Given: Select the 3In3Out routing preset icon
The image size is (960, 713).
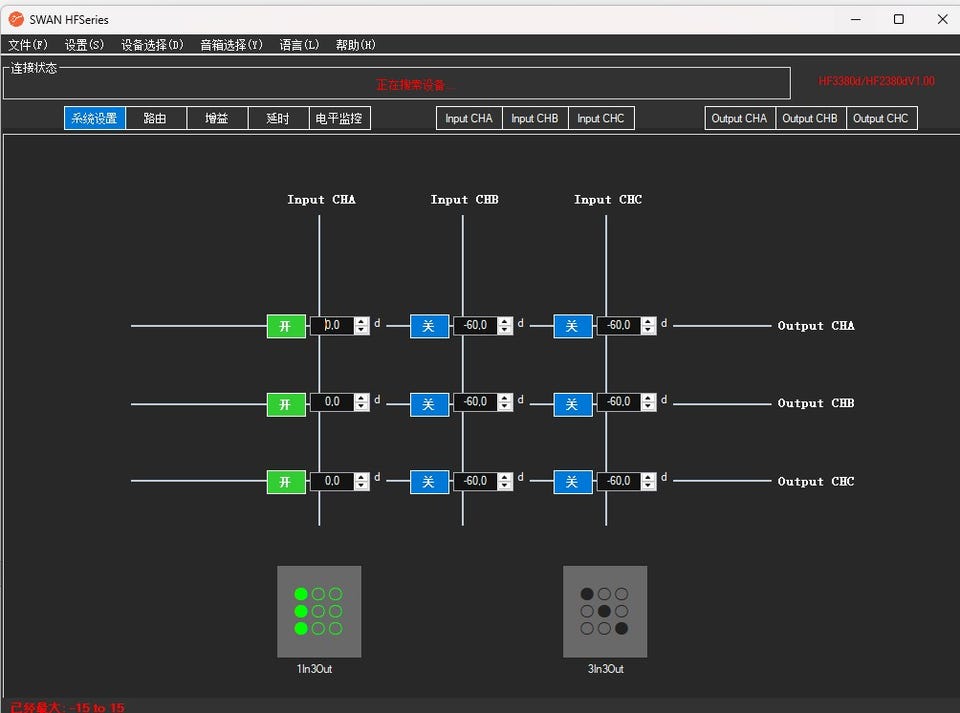Looking at the screenshot, I should 605,611.
